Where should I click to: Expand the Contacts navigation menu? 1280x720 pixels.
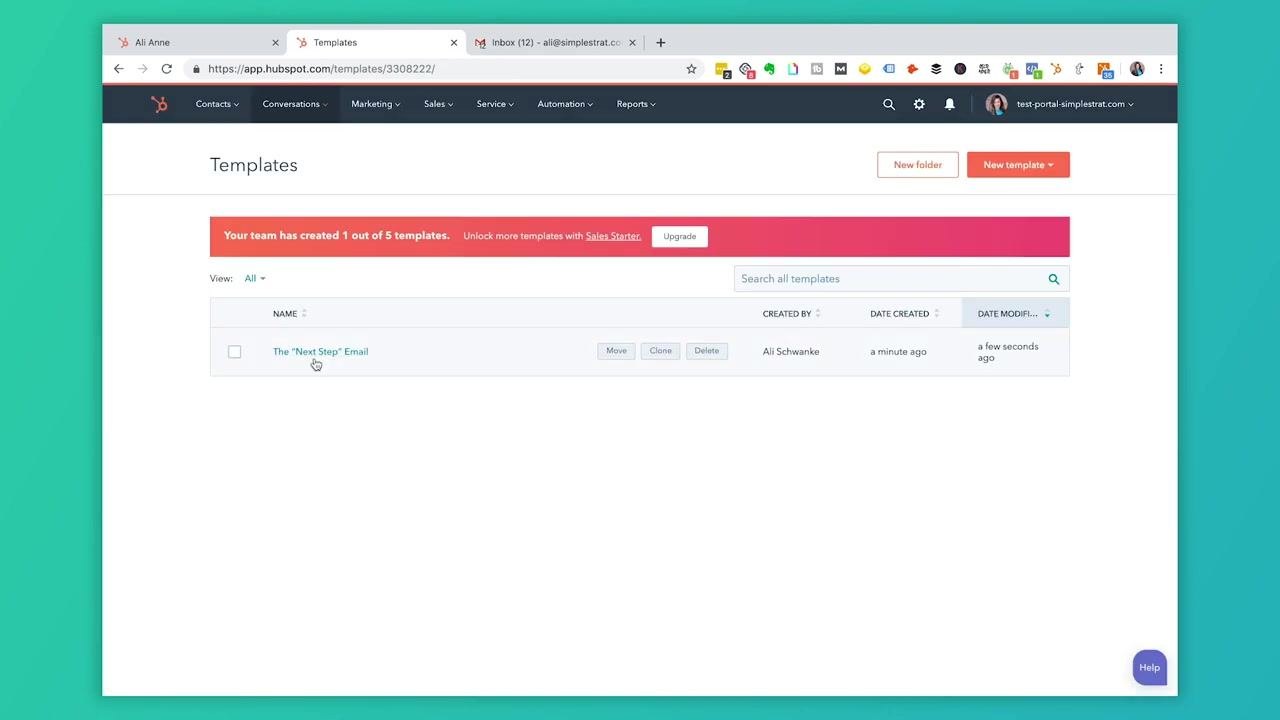(x=217, y=104)
